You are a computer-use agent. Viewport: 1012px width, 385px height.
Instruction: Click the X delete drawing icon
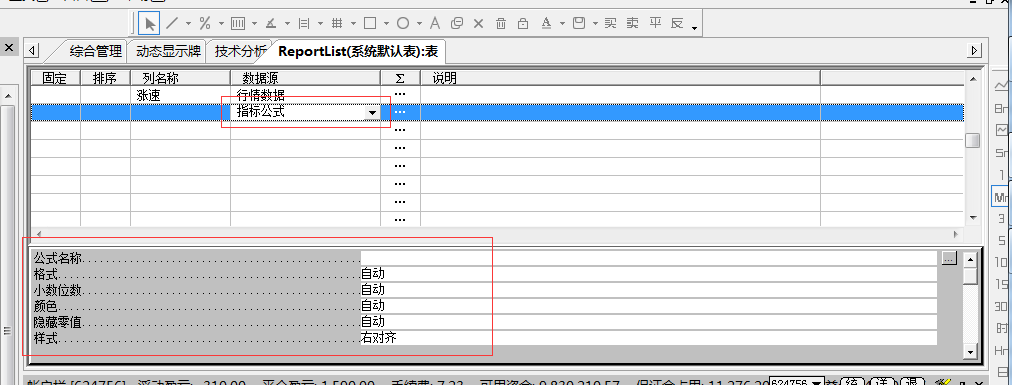(478, 24)
